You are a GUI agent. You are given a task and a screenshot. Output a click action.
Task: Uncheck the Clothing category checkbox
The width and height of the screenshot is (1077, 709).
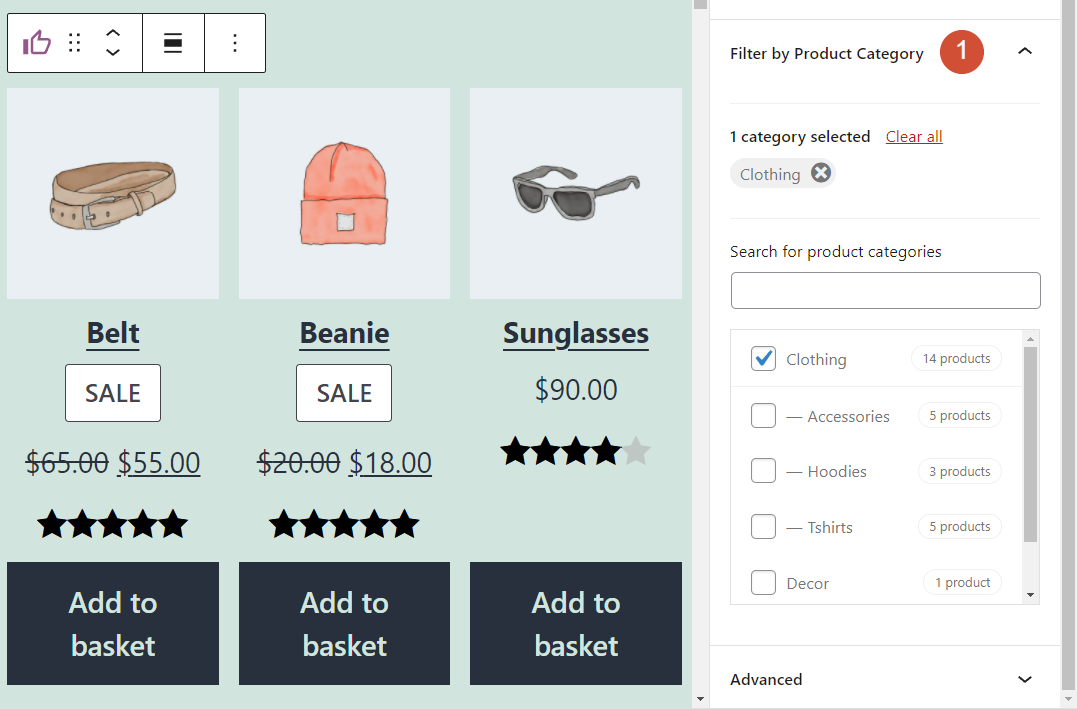(763, 358)
